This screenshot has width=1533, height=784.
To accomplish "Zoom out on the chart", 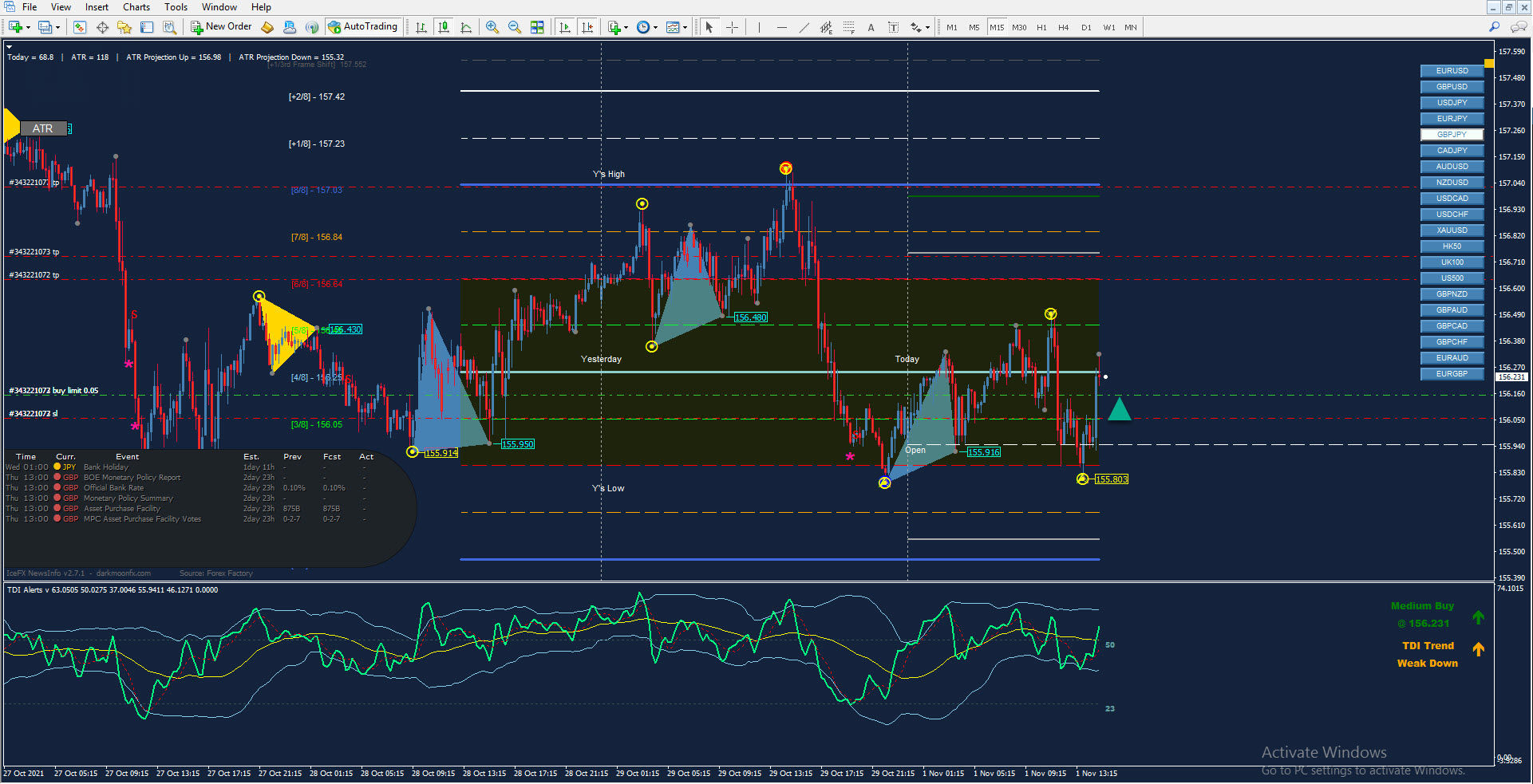I will (515, 27).
